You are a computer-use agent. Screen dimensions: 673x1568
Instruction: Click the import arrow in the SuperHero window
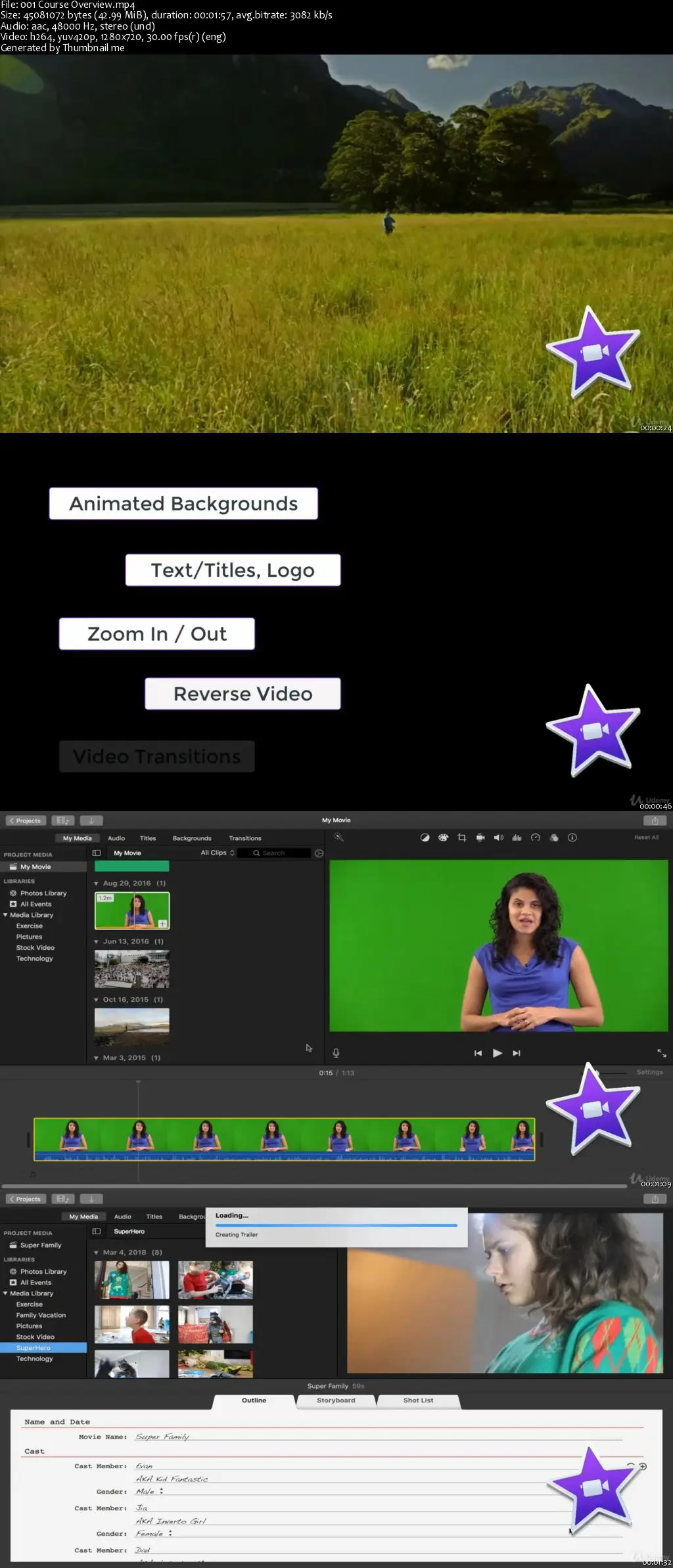91,1199
